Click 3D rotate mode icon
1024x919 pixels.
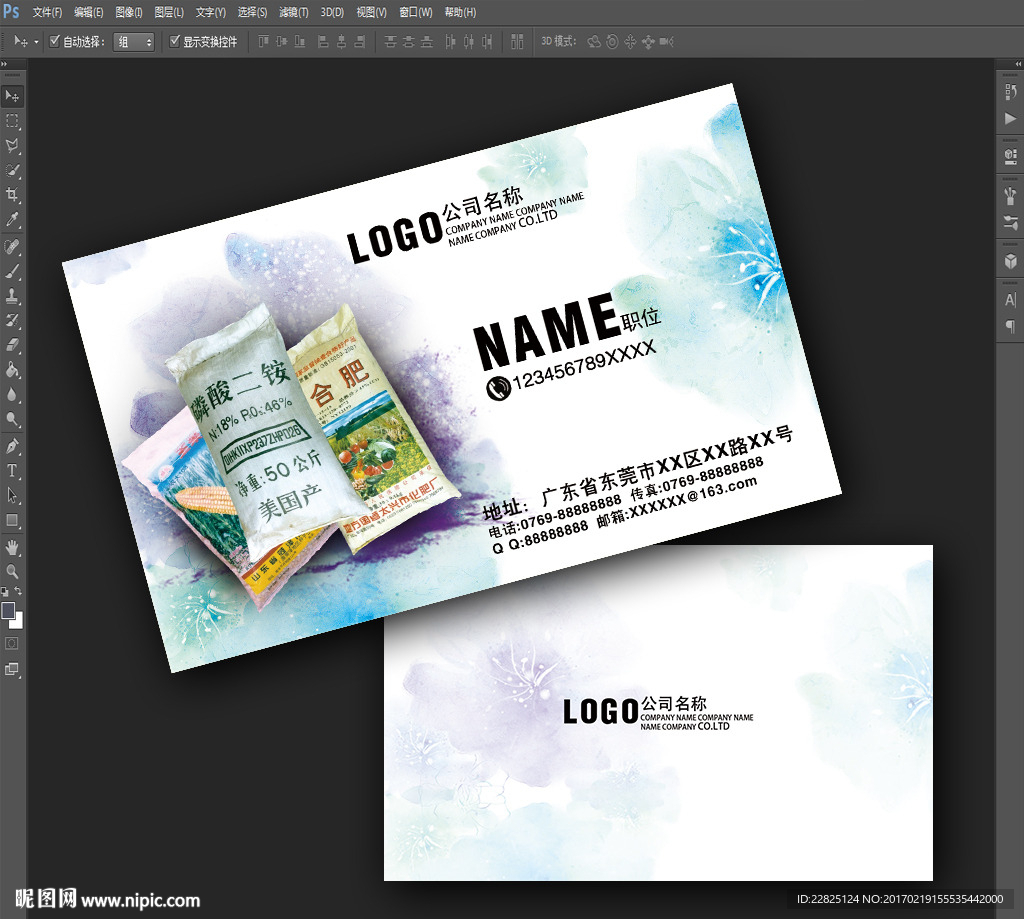(594, 42)
